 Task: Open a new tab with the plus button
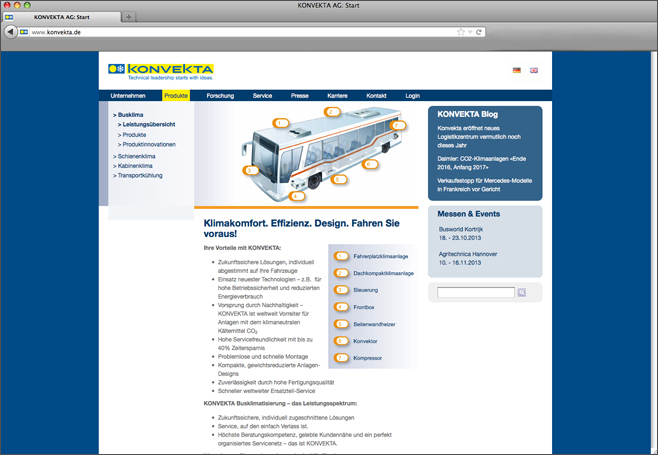click(x=129, y=17)
